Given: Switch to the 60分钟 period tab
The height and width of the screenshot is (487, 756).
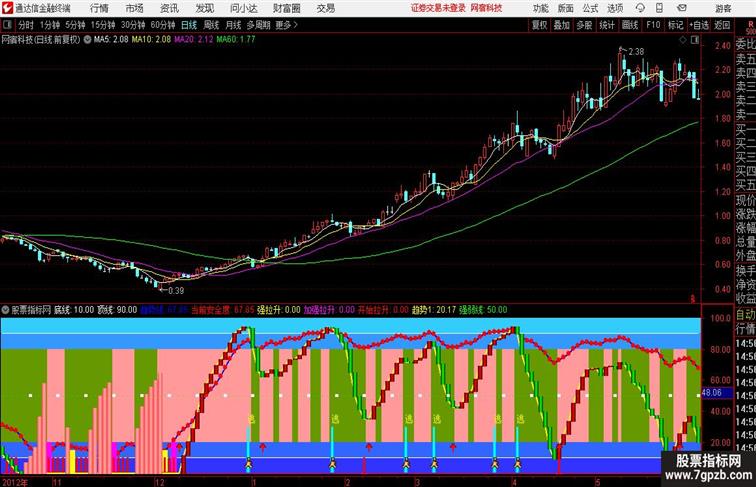Looking at the screenshot, I should pyautogui.click(x=162, y=25).
